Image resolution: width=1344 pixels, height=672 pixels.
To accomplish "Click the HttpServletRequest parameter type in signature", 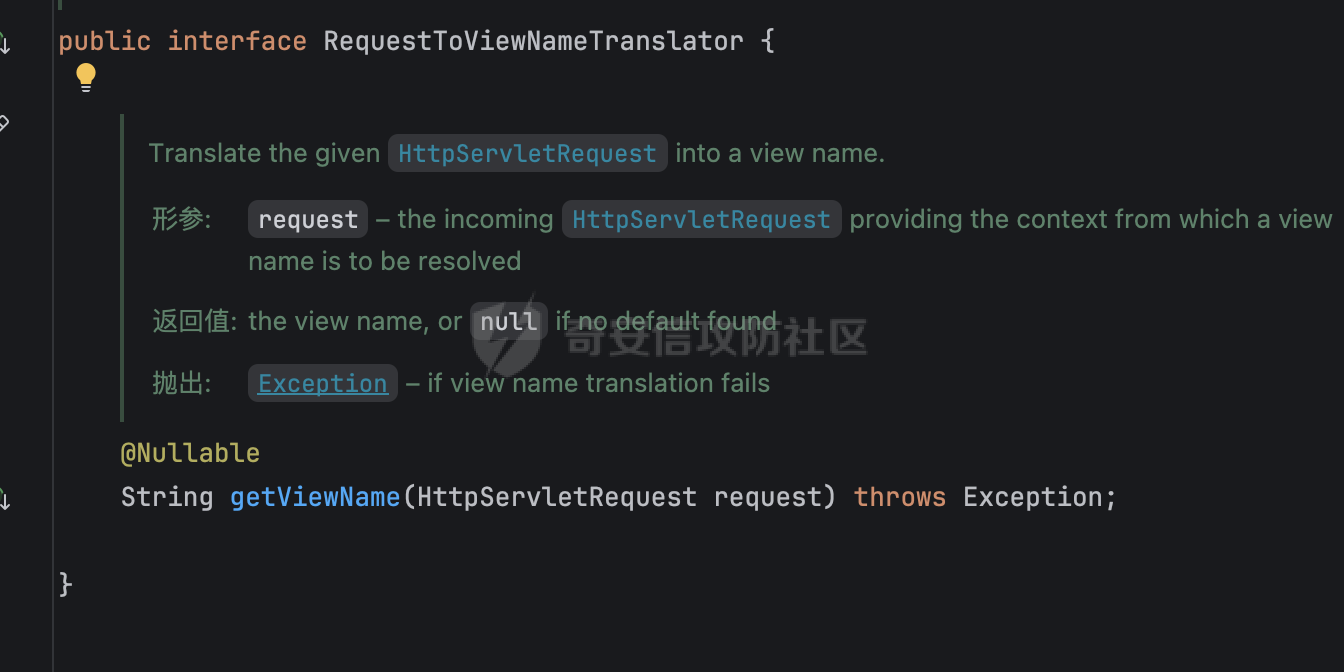I will pos(557,497).
